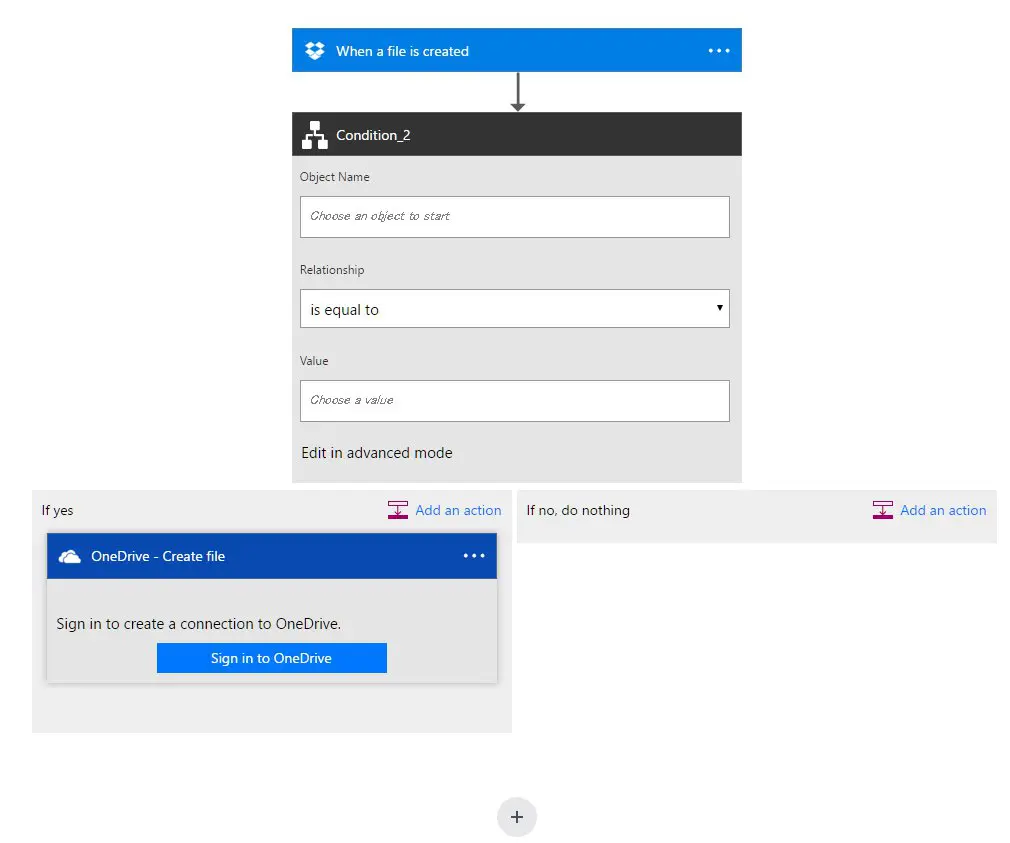
Task: Open the Relationship 'is equal to' dropdown
Action: coord(515,308)
